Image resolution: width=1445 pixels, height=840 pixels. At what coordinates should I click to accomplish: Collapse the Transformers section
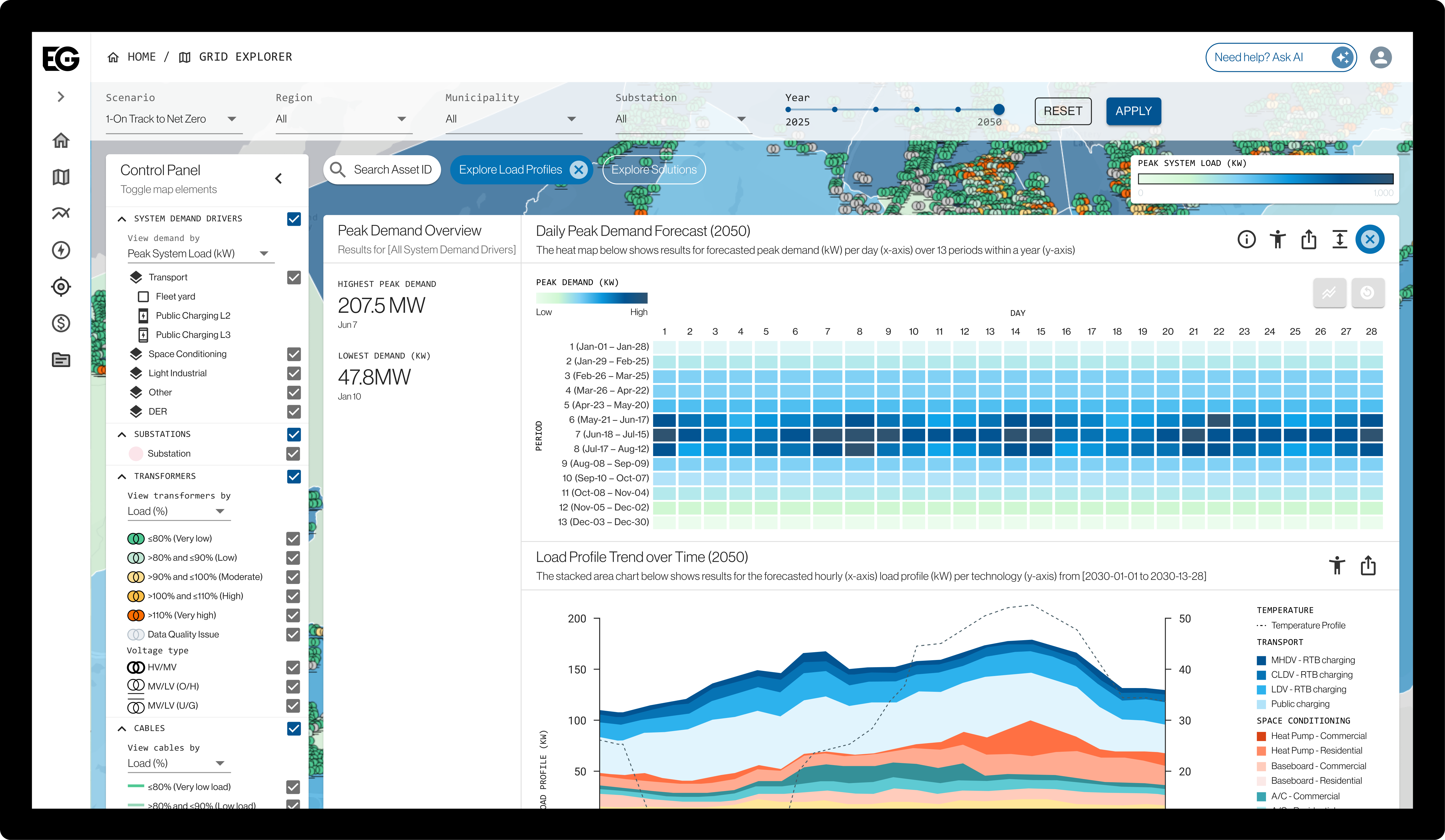(x=121, y=476)
